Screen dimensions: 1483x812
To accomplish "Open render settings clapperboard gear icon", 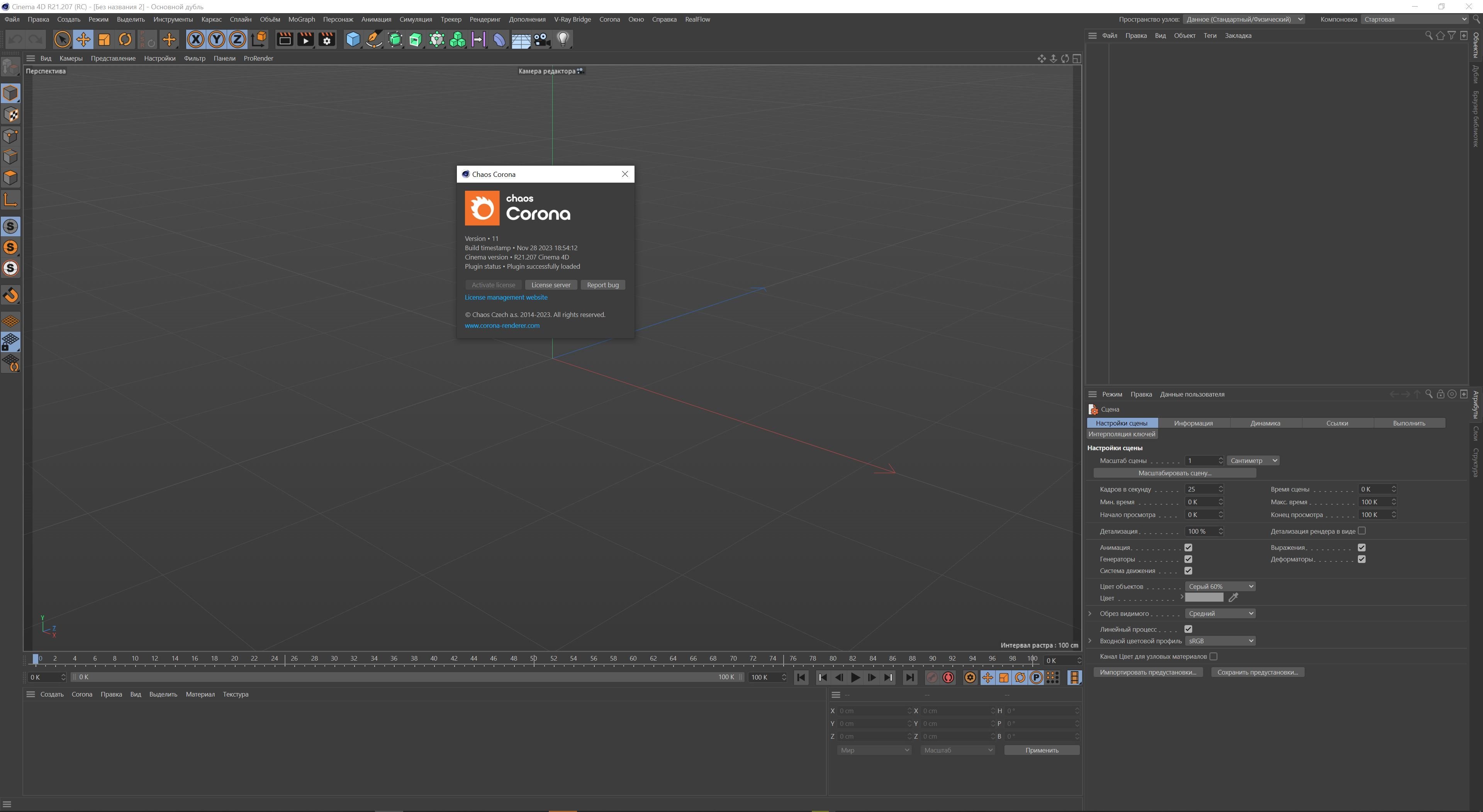I will click(326, 40).
